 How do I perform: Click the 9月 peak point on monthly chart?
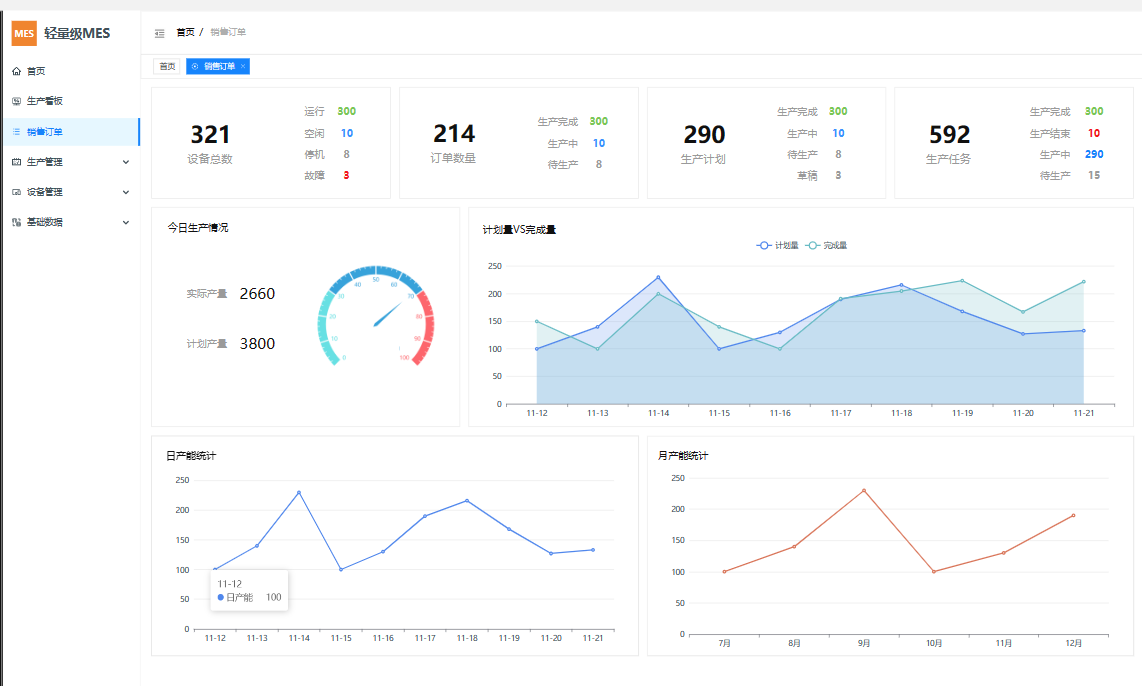point(864,490)
